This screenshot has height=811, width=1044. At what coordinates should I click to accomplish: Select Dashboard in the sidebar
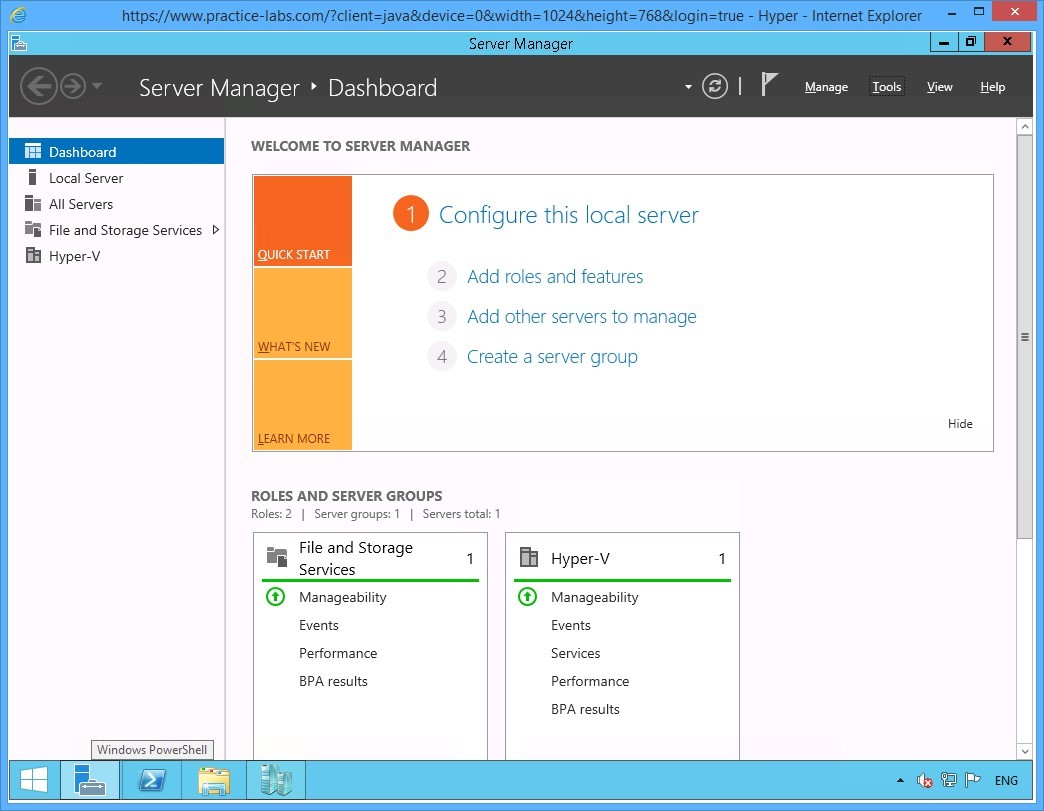point(82,151)
